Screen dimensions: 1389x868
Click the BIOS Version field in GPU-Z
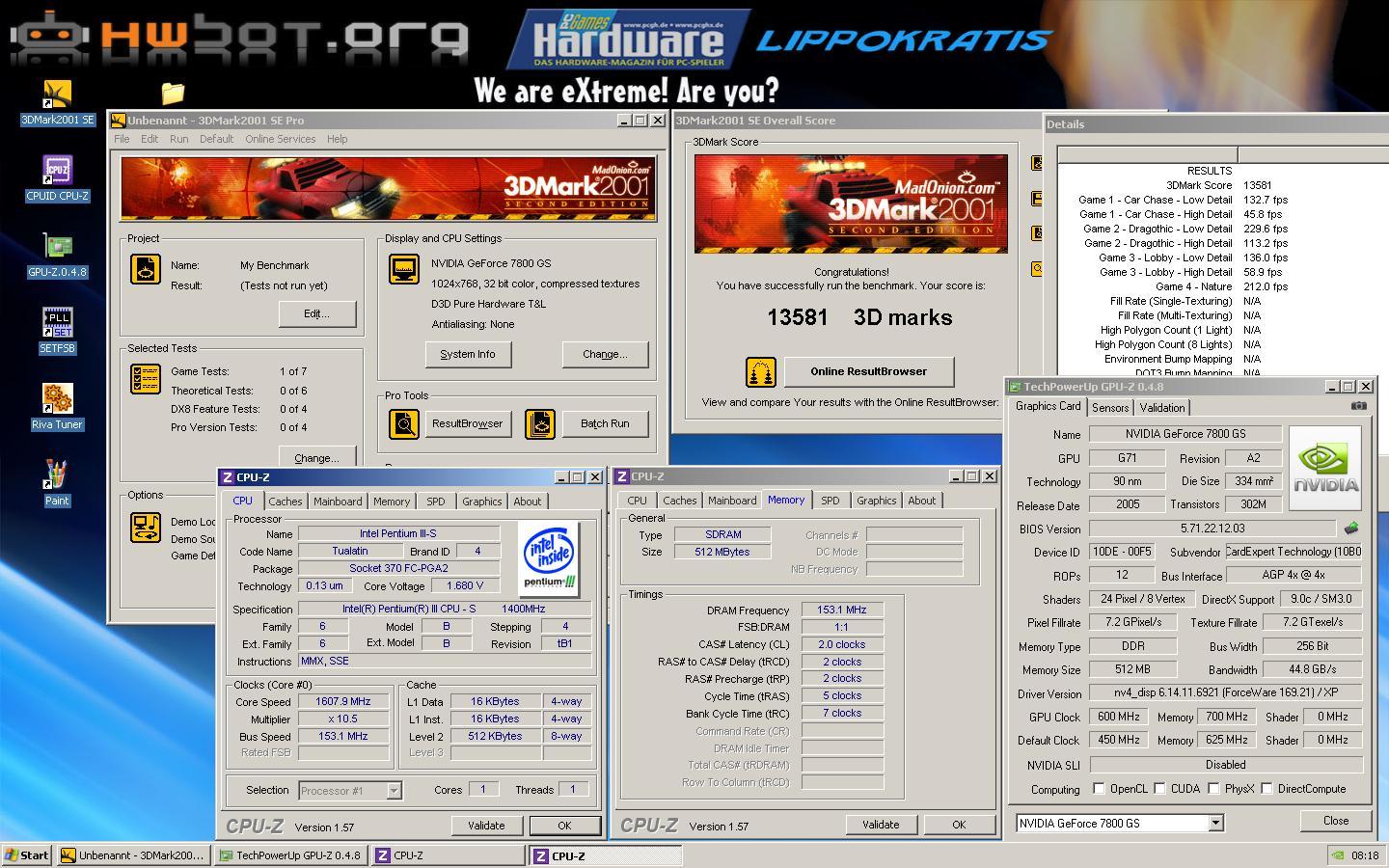1212,529
